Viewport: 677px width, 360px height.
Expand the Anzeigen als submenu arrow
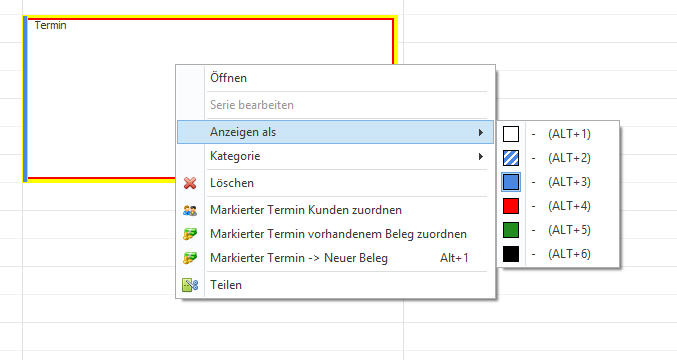click(481, 132)
